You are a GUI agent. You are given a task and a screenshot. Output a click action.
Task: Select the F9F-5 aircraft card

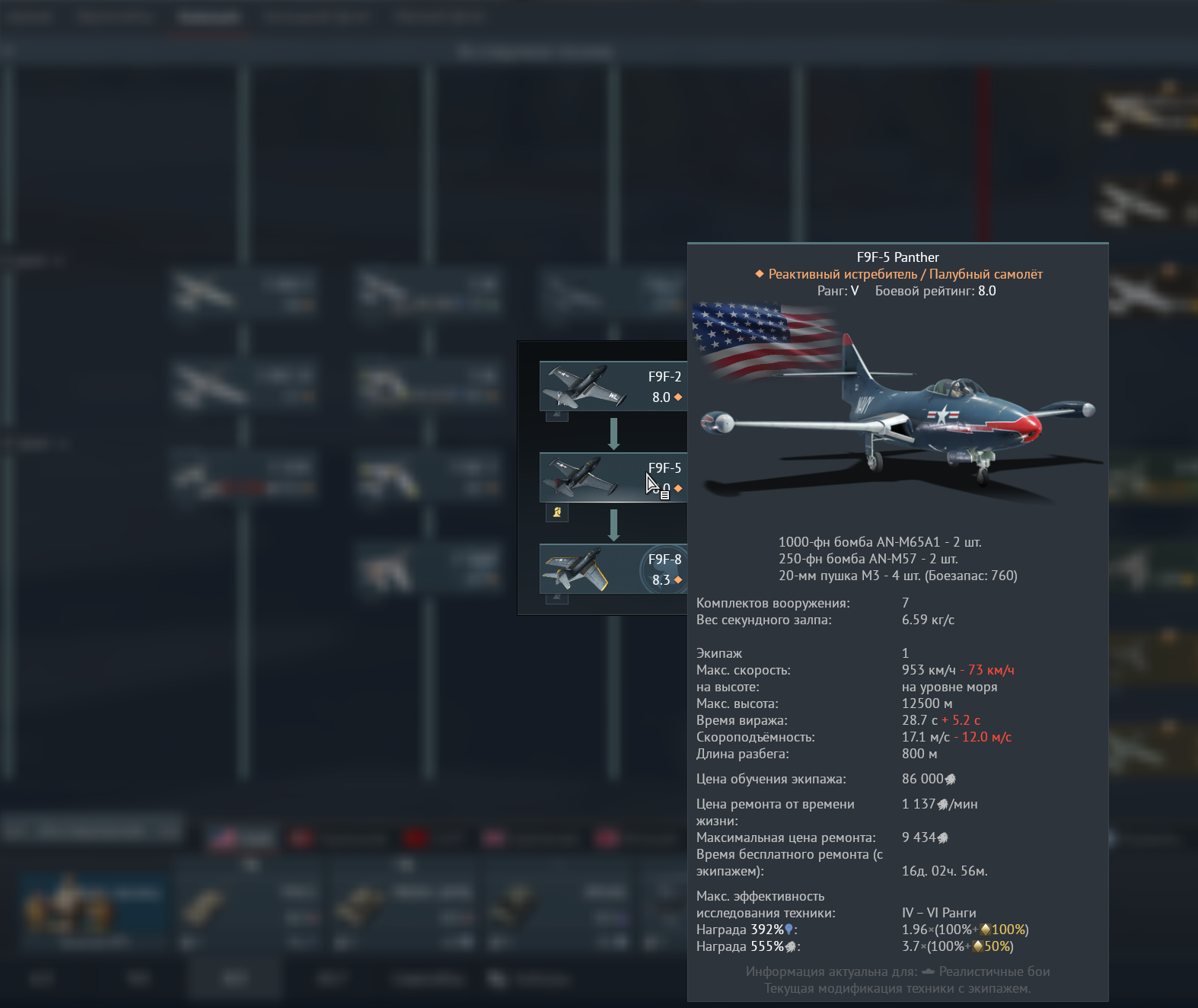coord(613,477)
